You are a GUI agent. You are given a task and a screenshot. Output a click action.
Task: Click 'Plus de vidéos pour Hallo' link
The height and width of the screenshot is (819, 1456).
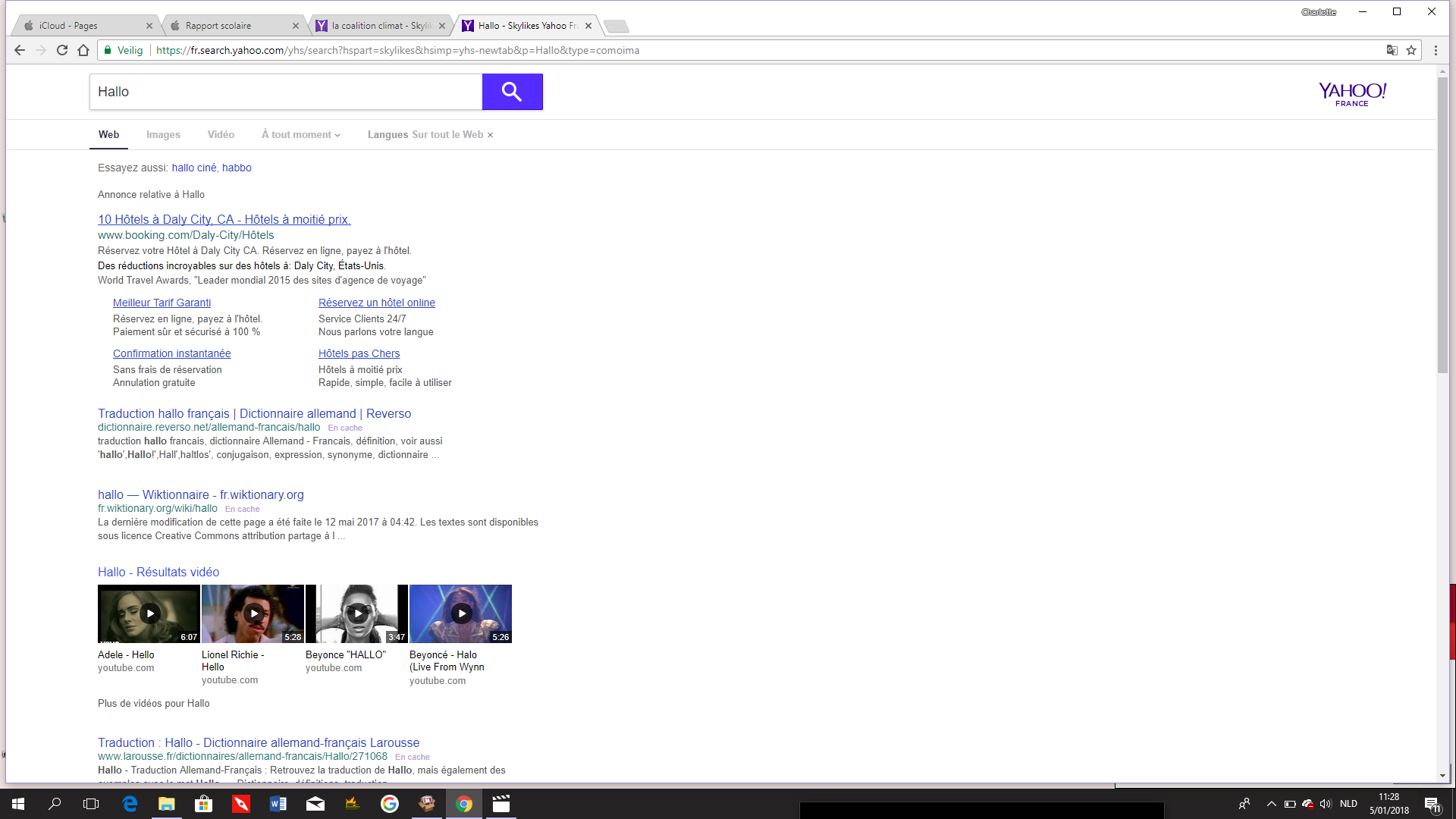pos(153,703)
